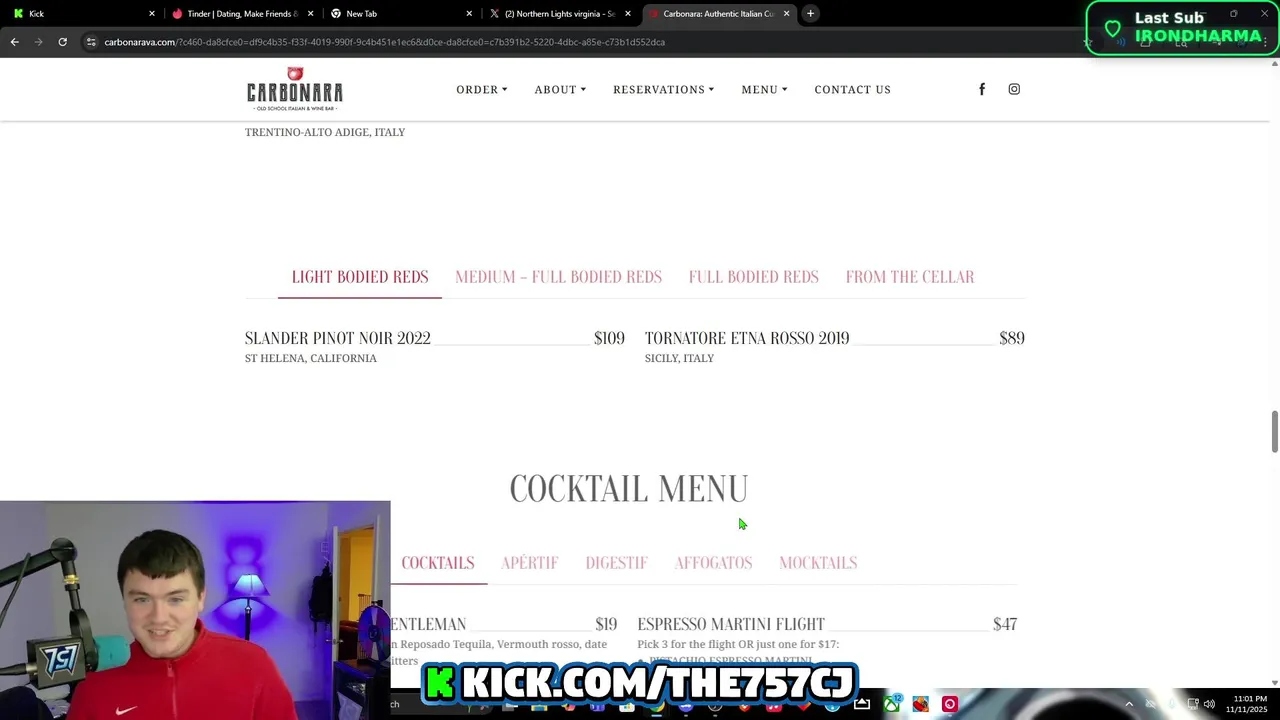Open the taskbar clock showing 11:01 PM
Screen dimensions: 1280x720
pyautogui.click(x=1246, y=704)
